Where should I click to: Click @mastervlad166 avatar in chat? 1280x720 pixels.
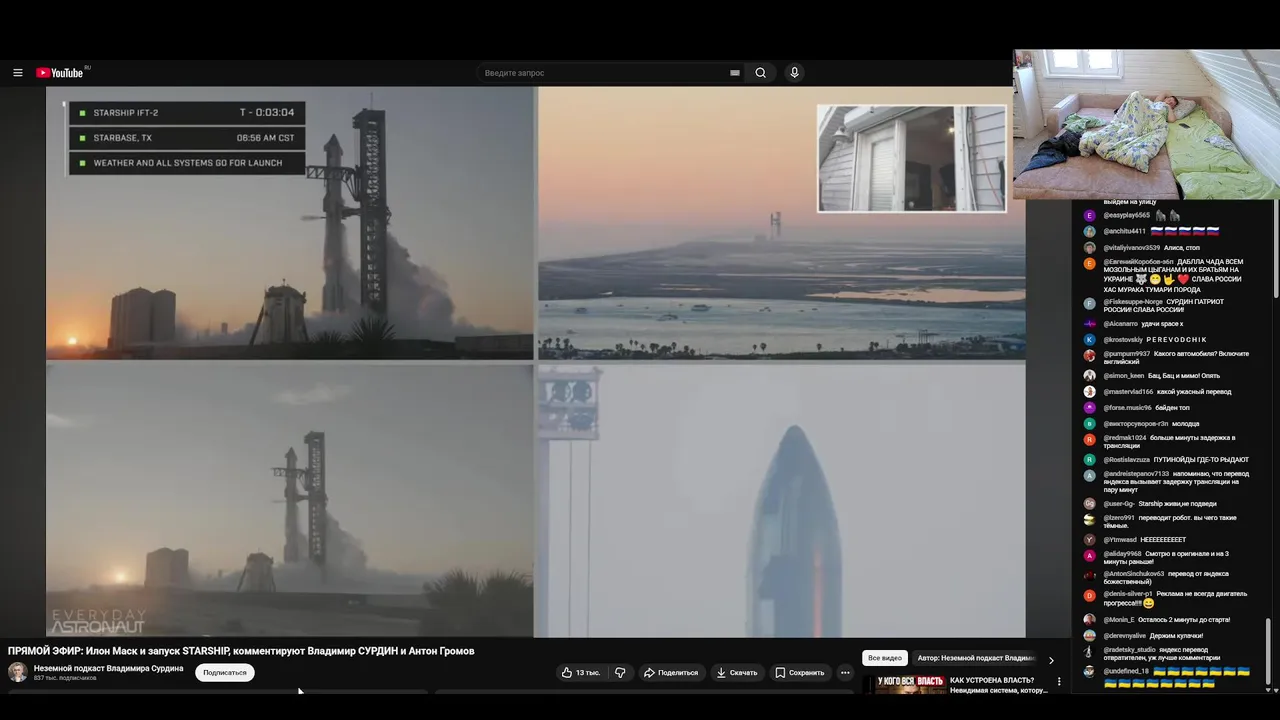pos(1090,392)
